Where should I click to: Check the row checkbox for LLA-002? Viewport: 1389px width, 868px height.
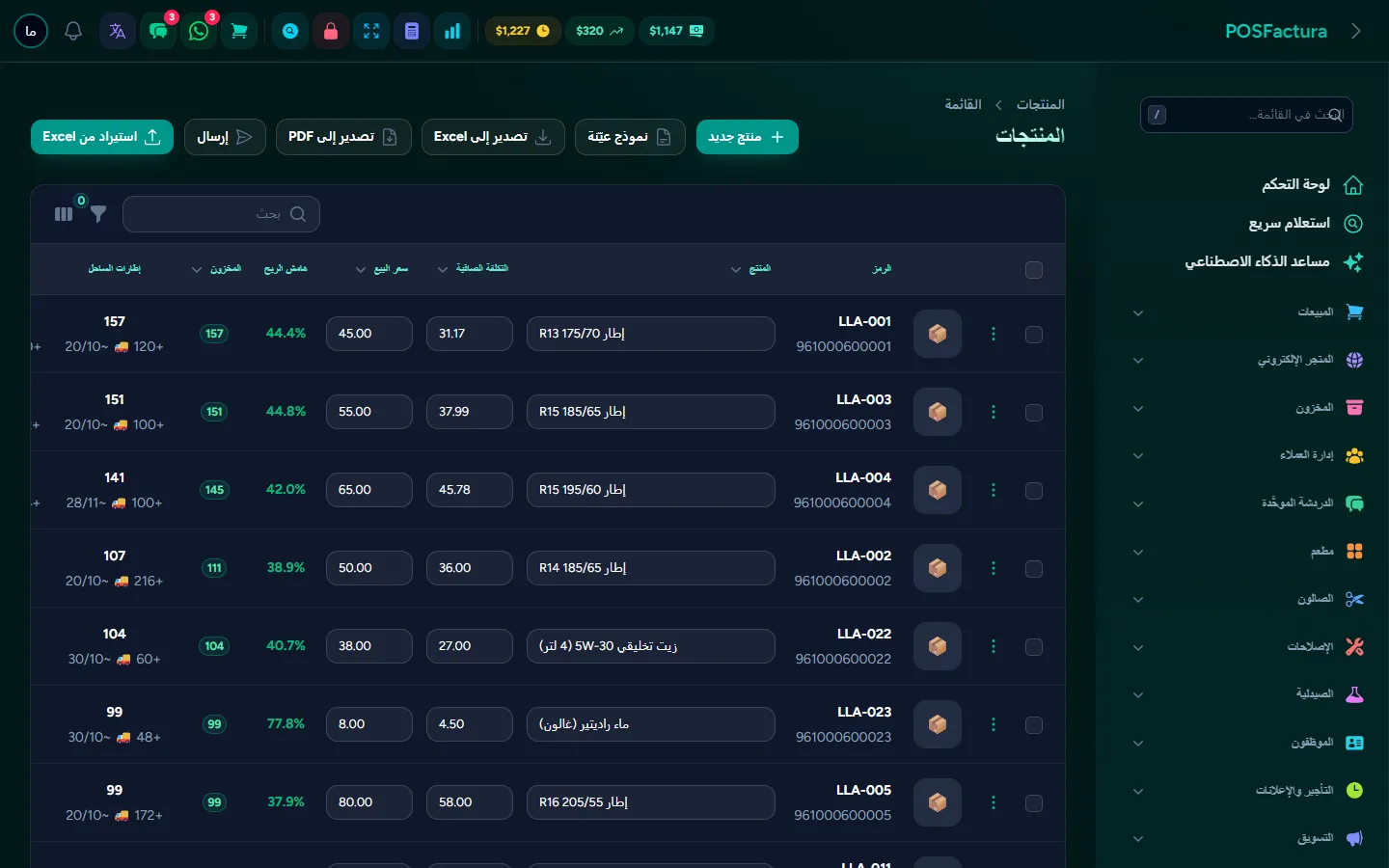1034,568
